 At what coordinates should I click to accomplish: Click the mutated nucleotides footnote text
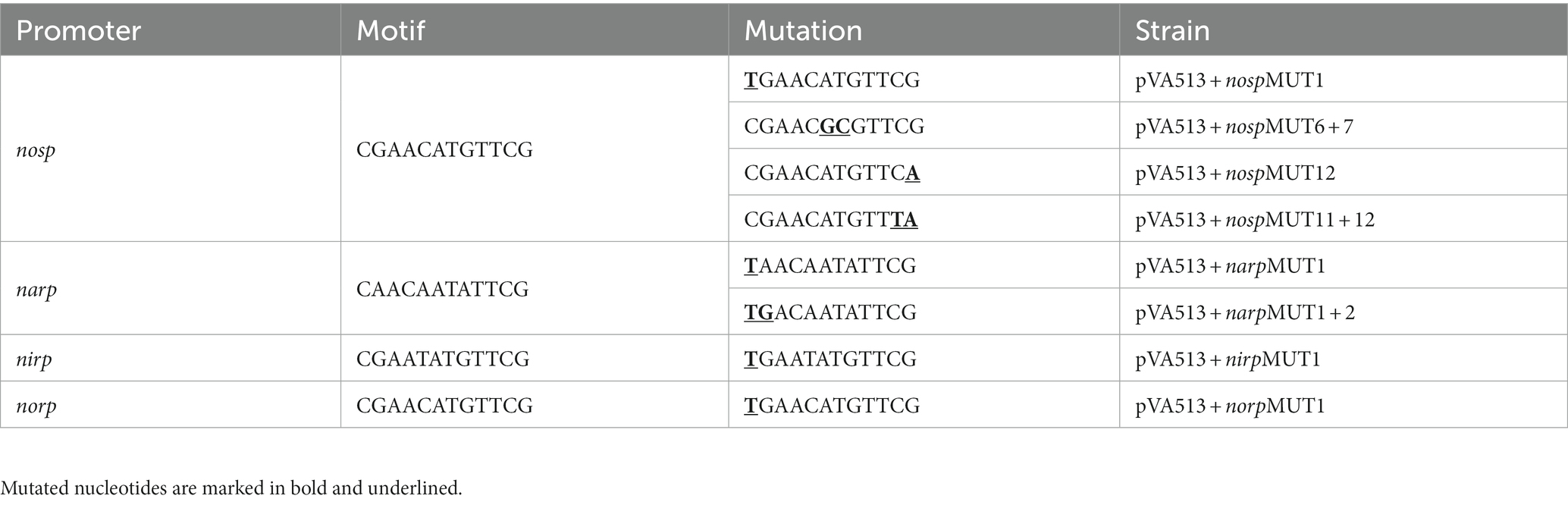(231, 488)
